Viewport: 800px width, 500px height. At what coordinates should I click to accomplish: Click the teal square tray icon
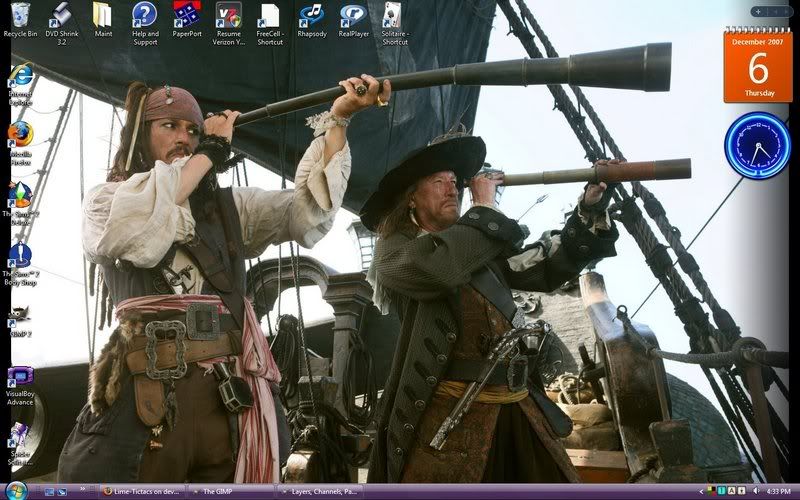[x=722, y=492]
